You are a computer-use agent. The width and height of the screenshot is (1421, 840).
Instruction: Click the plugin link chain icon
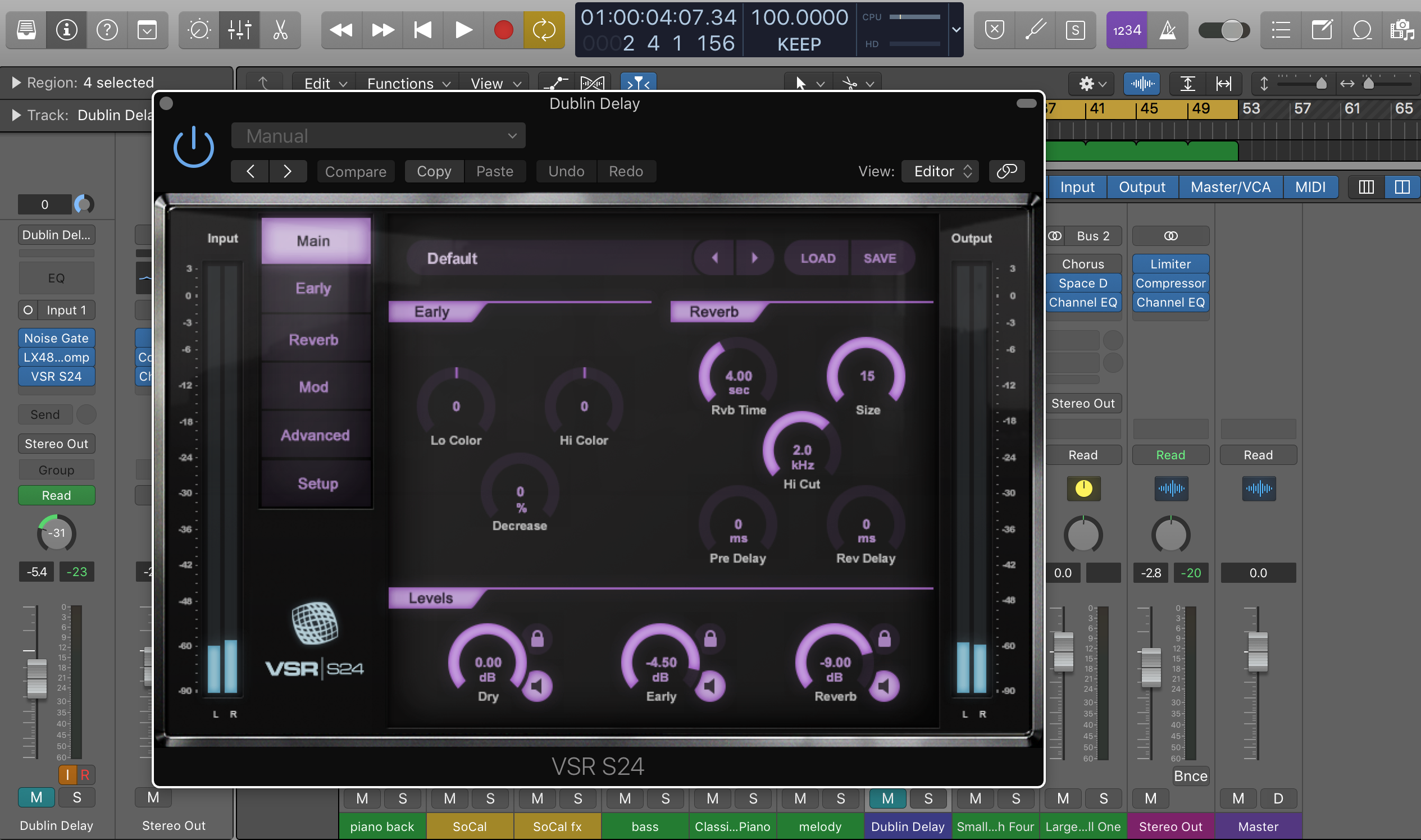coord(1006,171)
